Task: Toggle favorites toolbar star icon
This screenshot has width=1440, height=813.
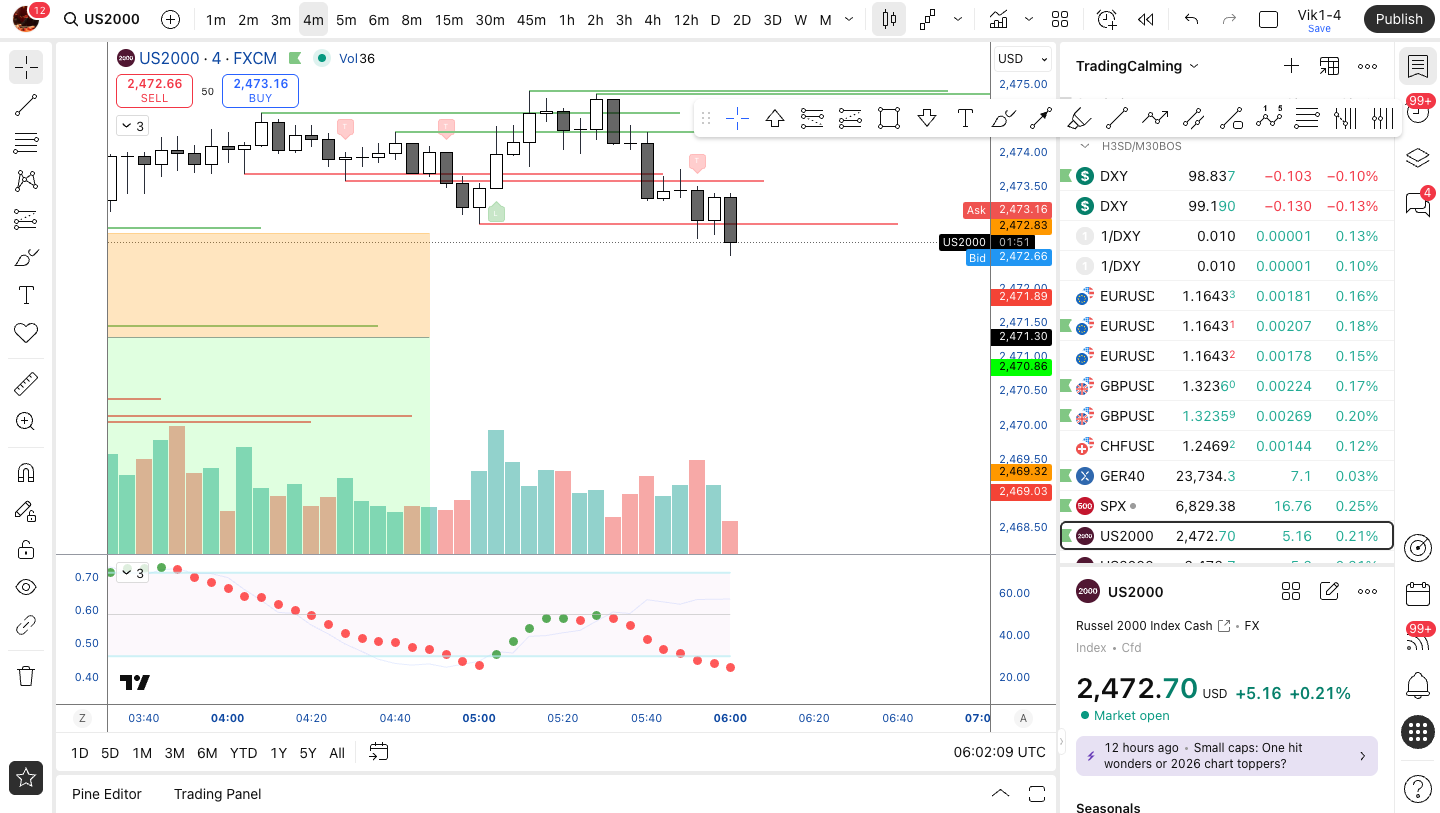Action: (26, 777)
